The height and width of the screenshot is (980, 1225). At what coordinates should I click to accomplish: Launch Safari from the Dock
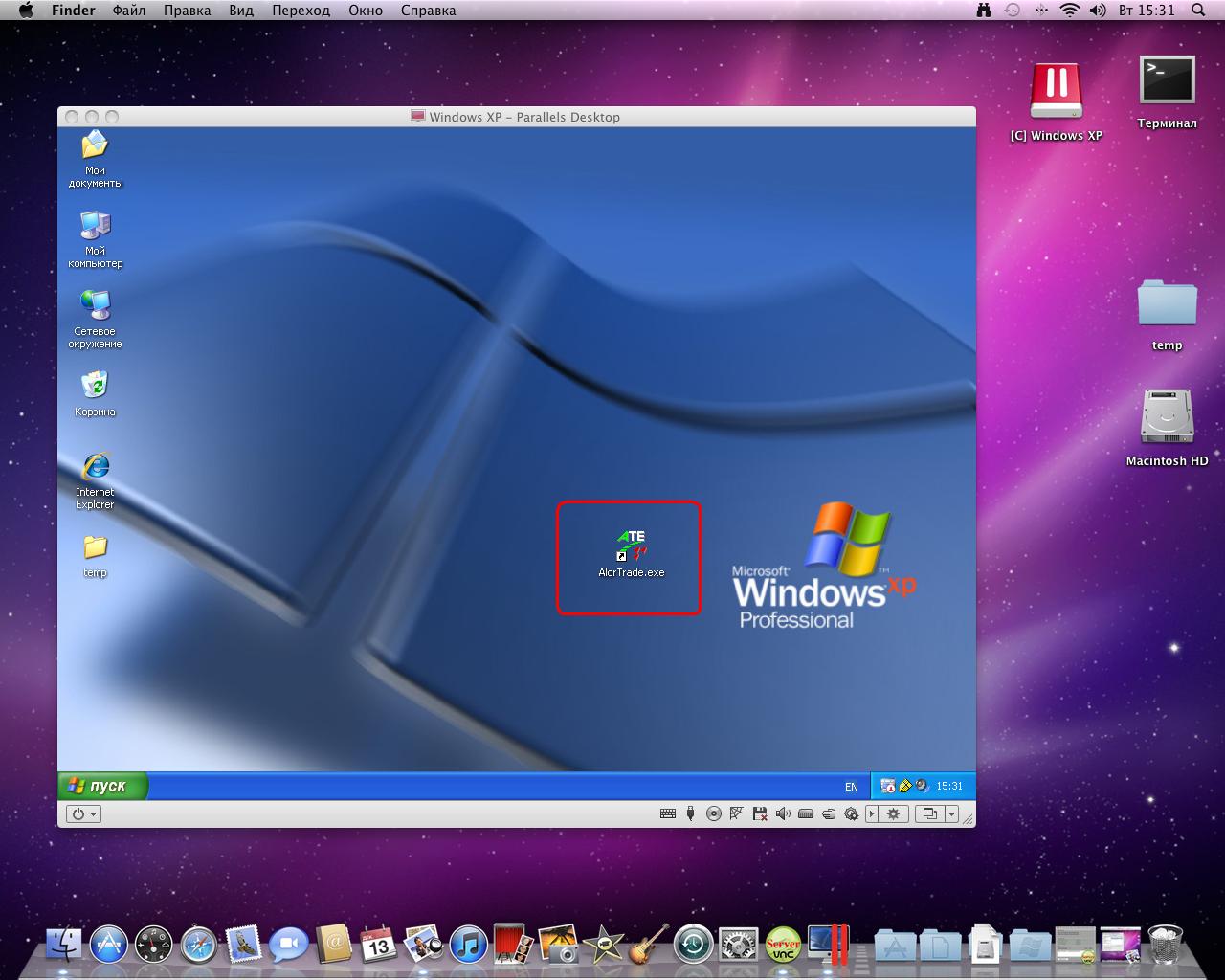(199, 945)
